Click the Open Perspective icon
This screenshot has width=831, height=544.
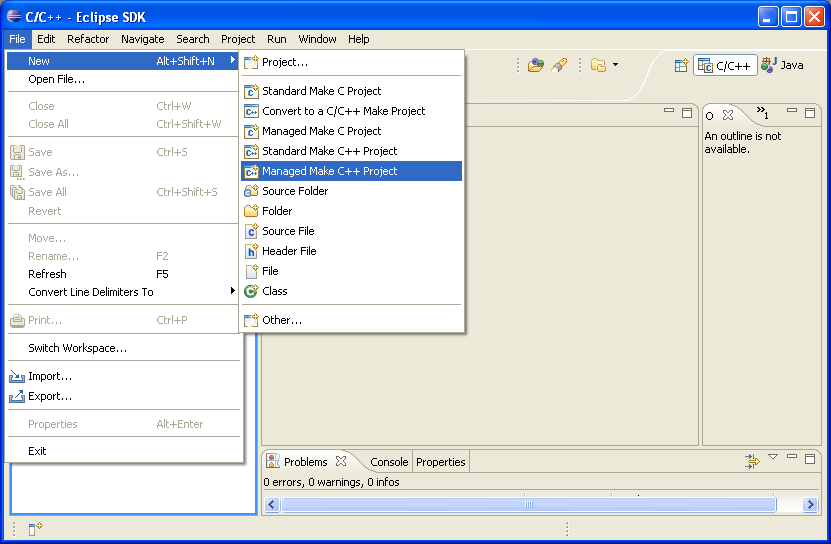[x=681, y=65]
